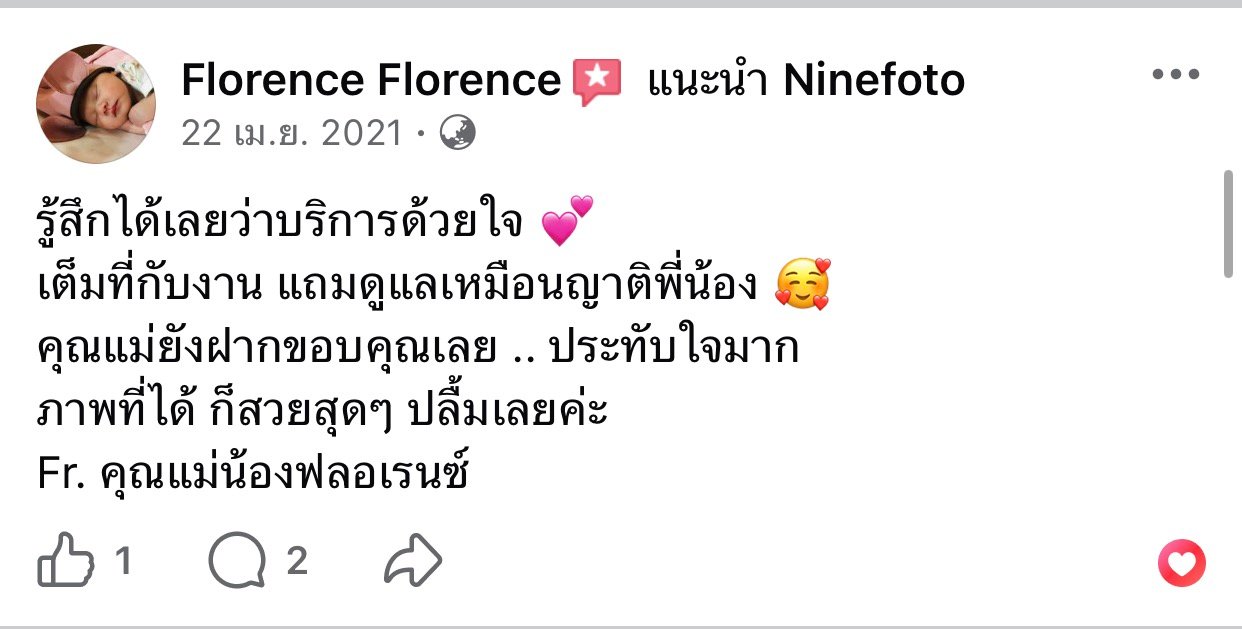View the comment count of 2
This screenshot has height=629, width=1242.
(x=297, y=562)
